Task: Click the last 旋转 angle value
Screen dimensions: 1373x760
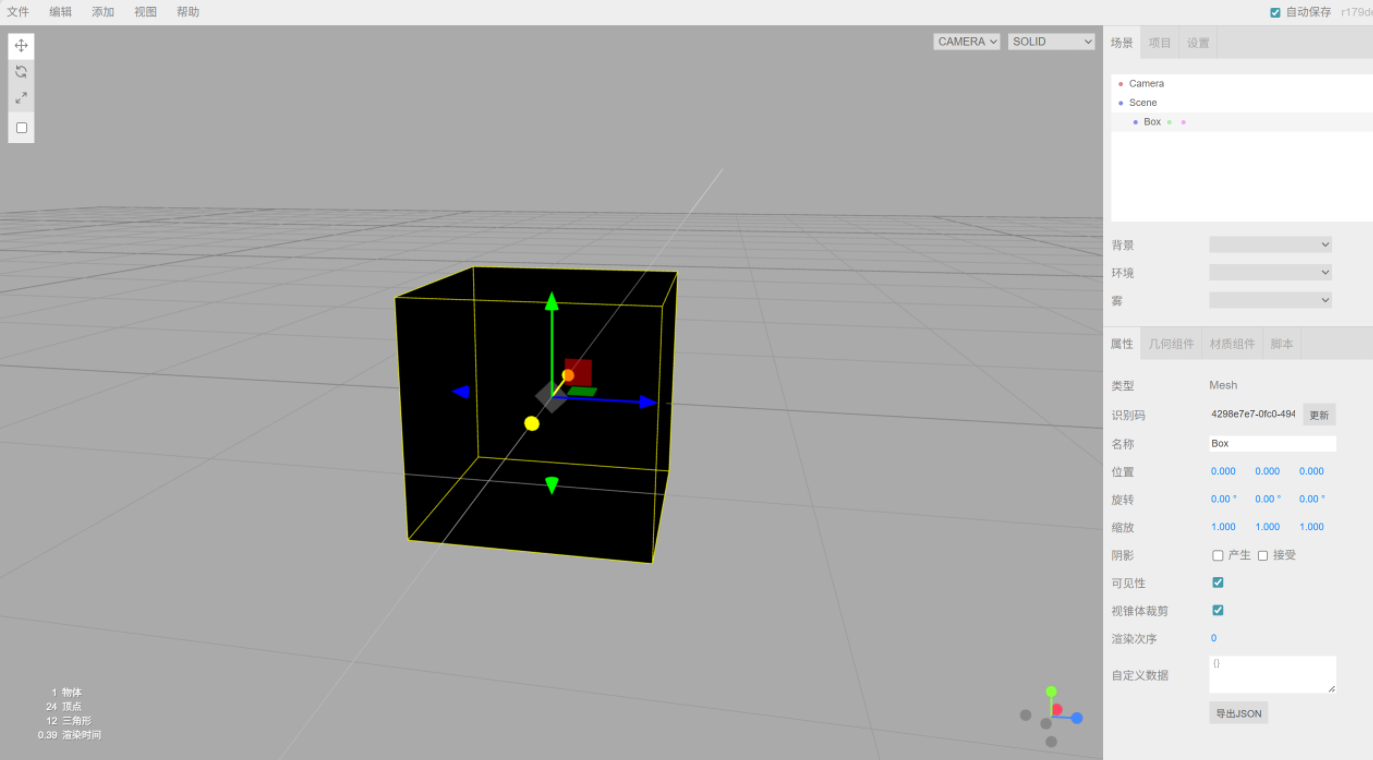Action: [1312, 500]
